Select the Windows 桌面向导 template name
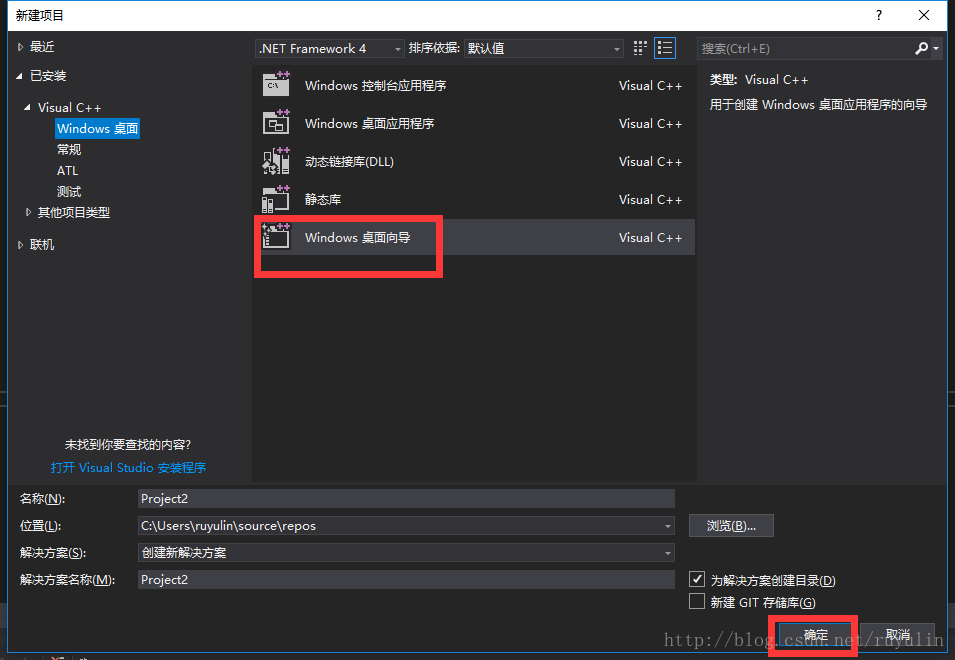This screenshot has width=955, height=660. [358, 237]
